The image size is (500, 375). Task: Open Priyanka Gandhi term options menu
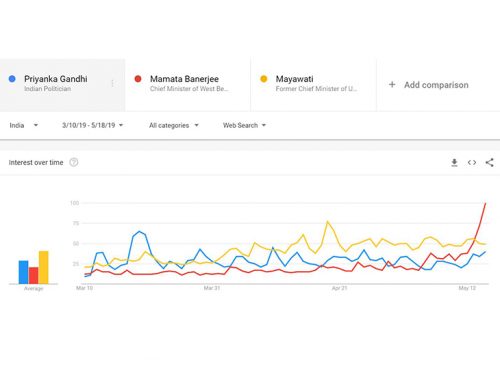tap(112, 83)
